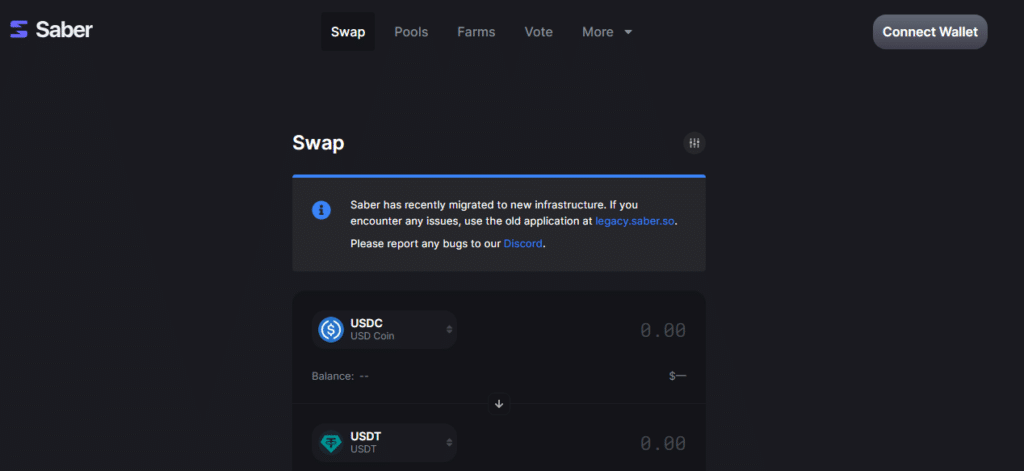Viewport: 1024px width, 471px height.
Task: Open swap settings sliders icon
Action: click(x=694, y=143)
